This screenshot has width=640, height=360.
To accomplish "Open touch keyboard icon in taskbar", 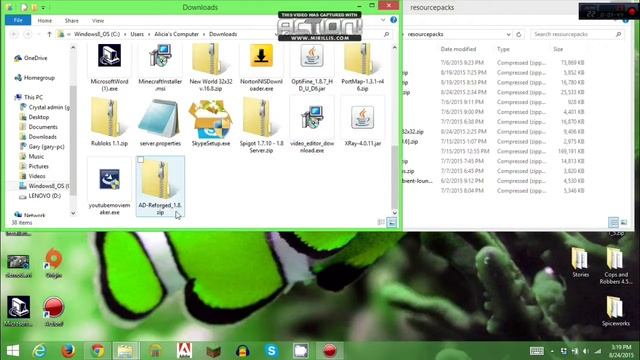I will pos(536,351).
